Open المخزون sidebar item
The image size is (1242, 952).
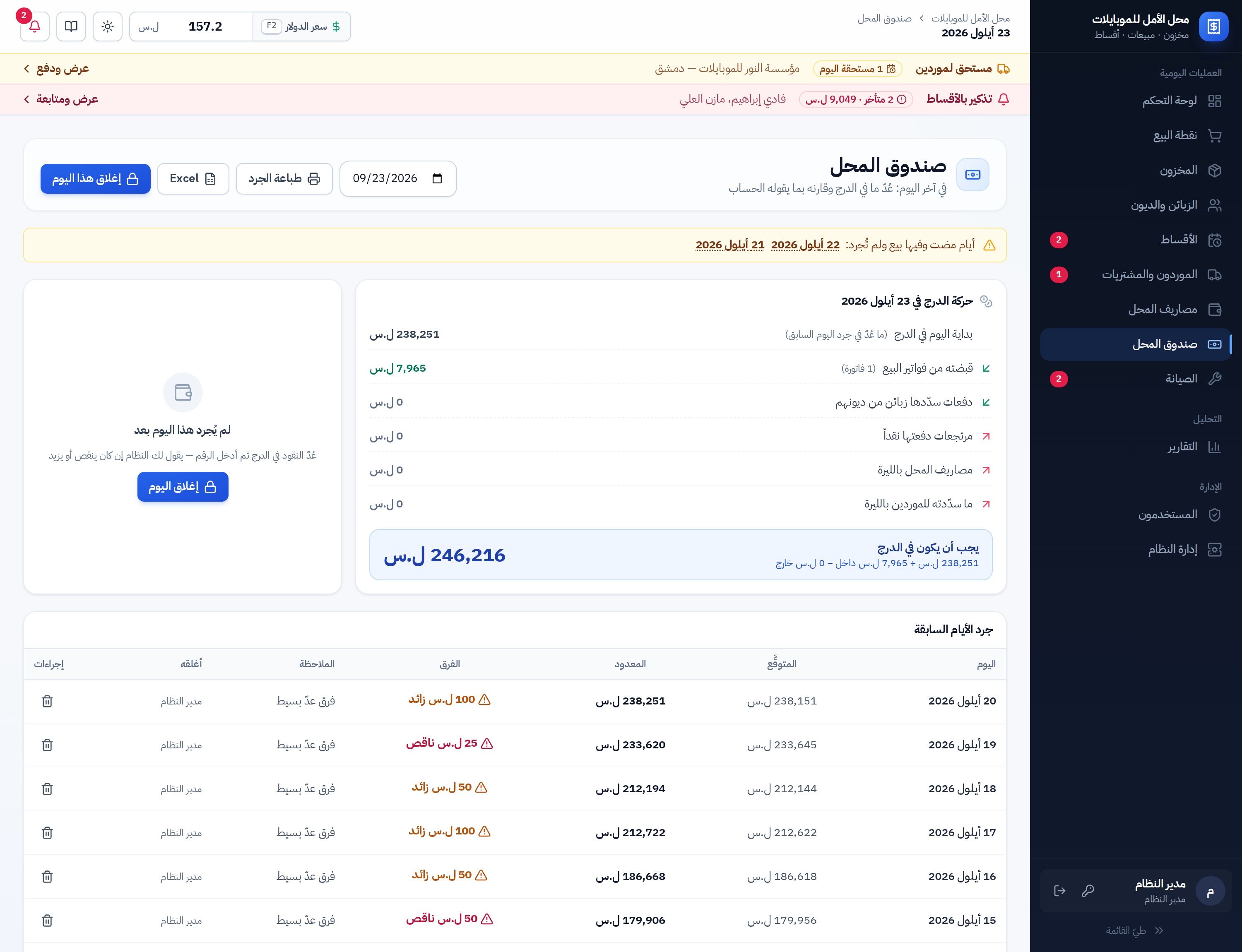tap(1136, 170)
